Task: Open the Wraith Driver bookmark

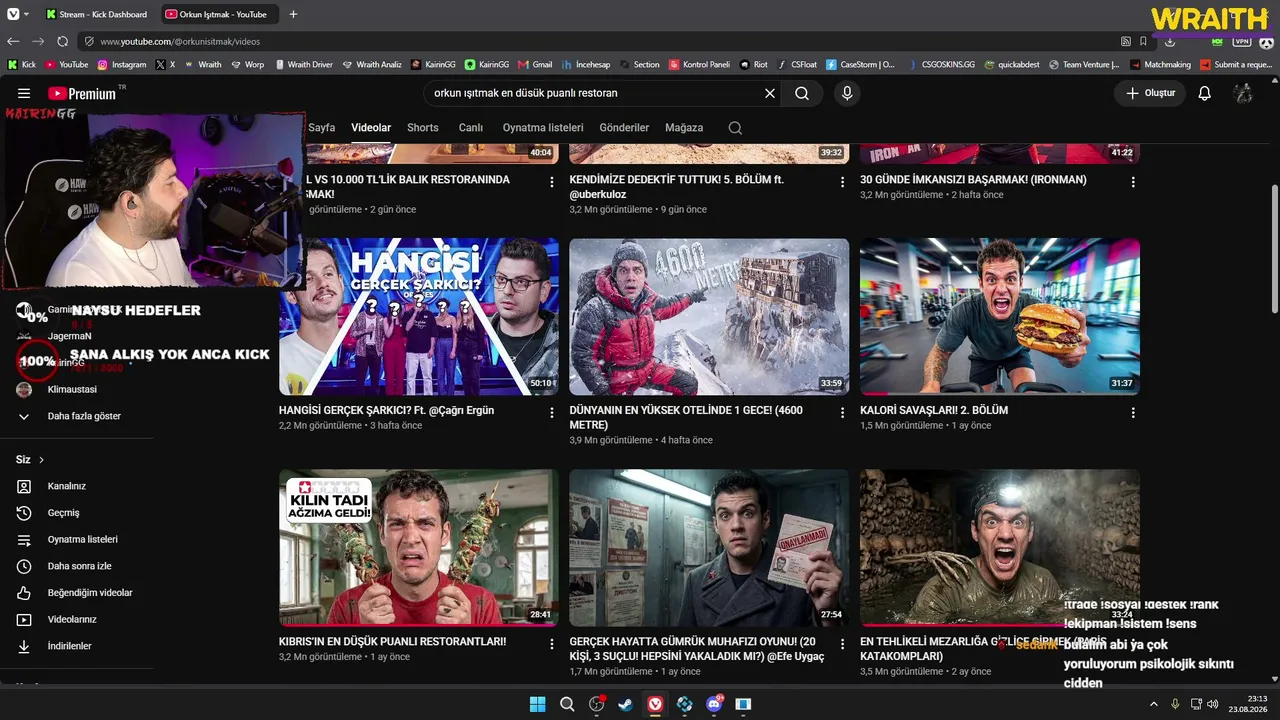Action: coord(302,64)
